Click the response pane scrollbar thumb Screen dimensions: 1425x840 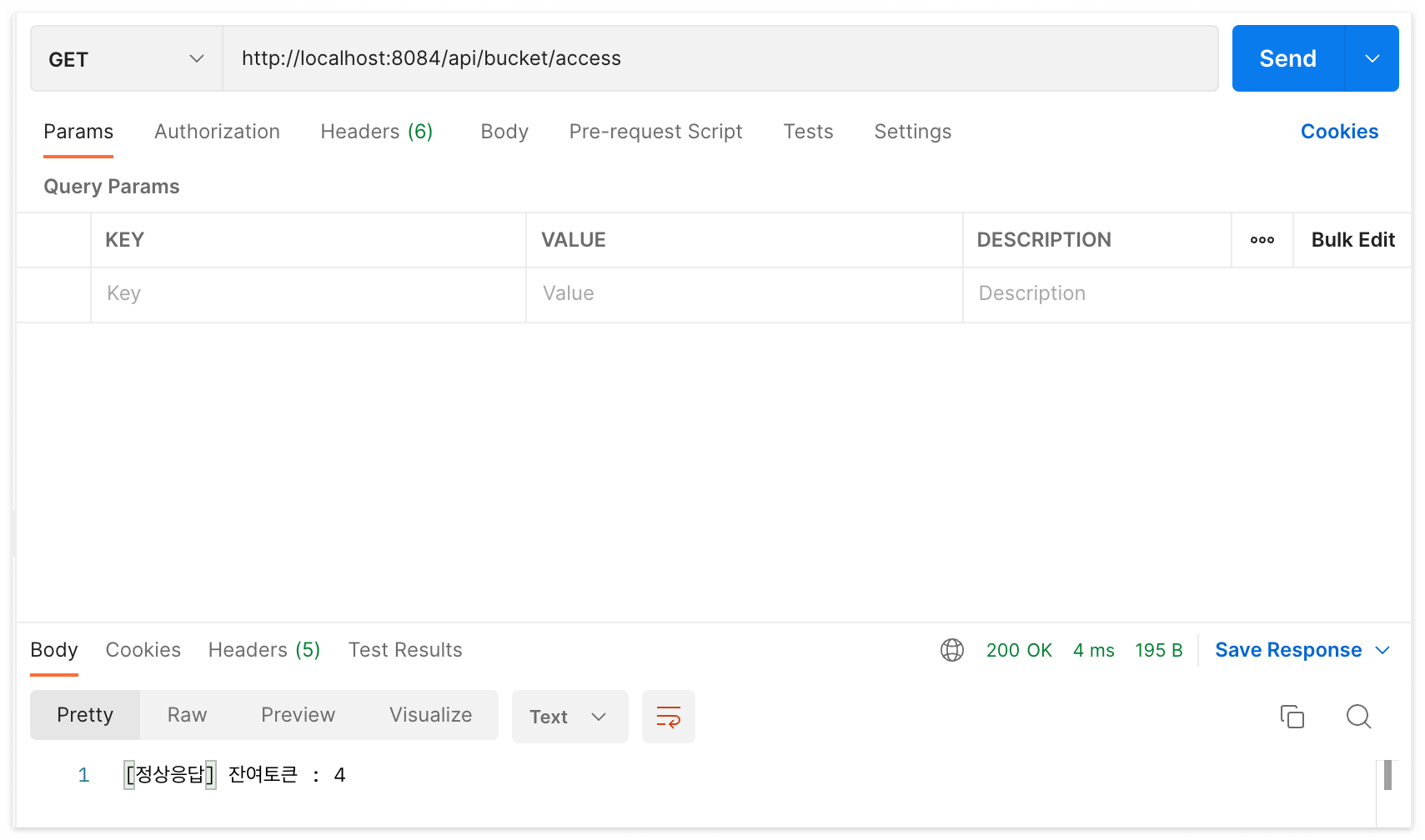[x=1387, y=775]
